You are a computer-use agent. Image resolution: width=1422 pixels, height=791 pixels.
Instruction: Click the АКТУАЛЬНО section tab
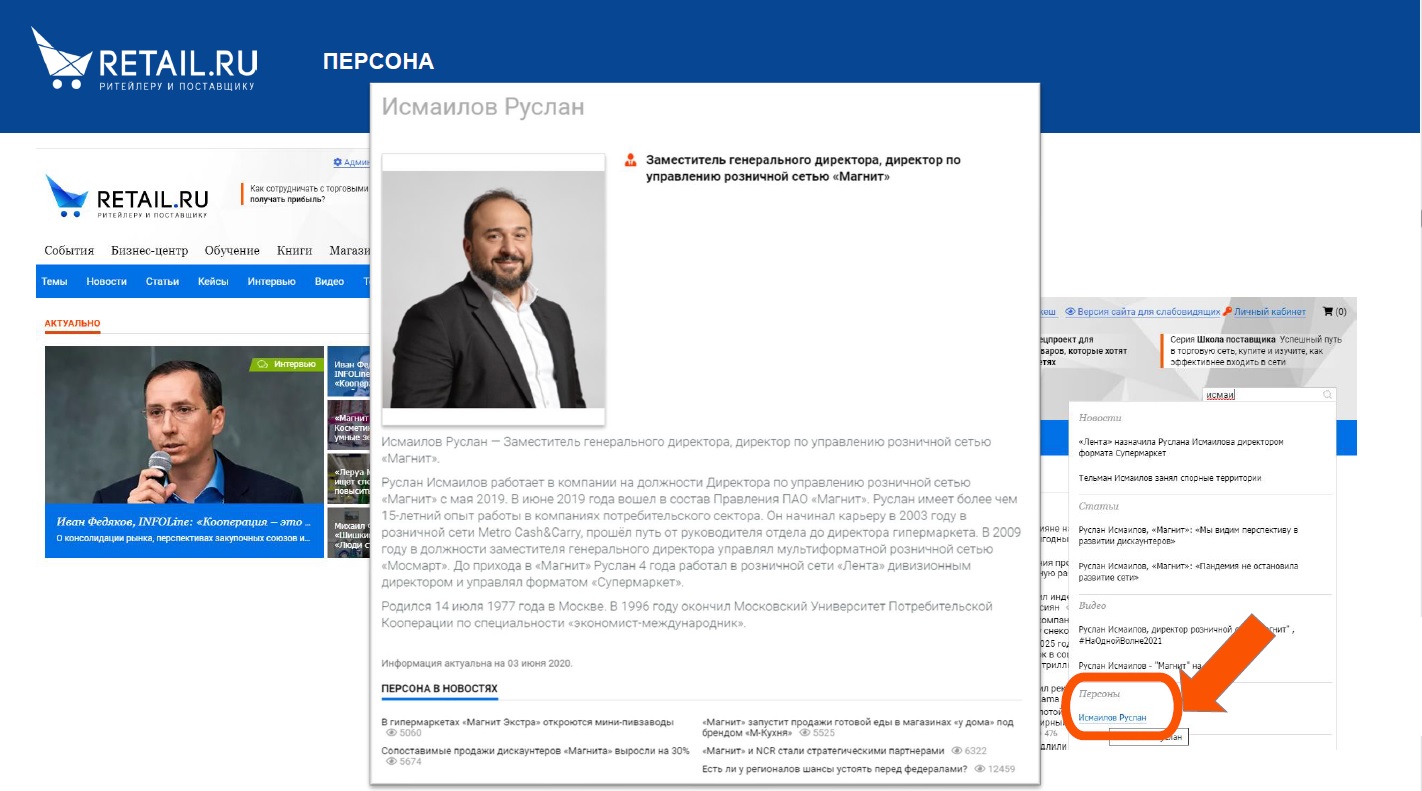[73, 324]
